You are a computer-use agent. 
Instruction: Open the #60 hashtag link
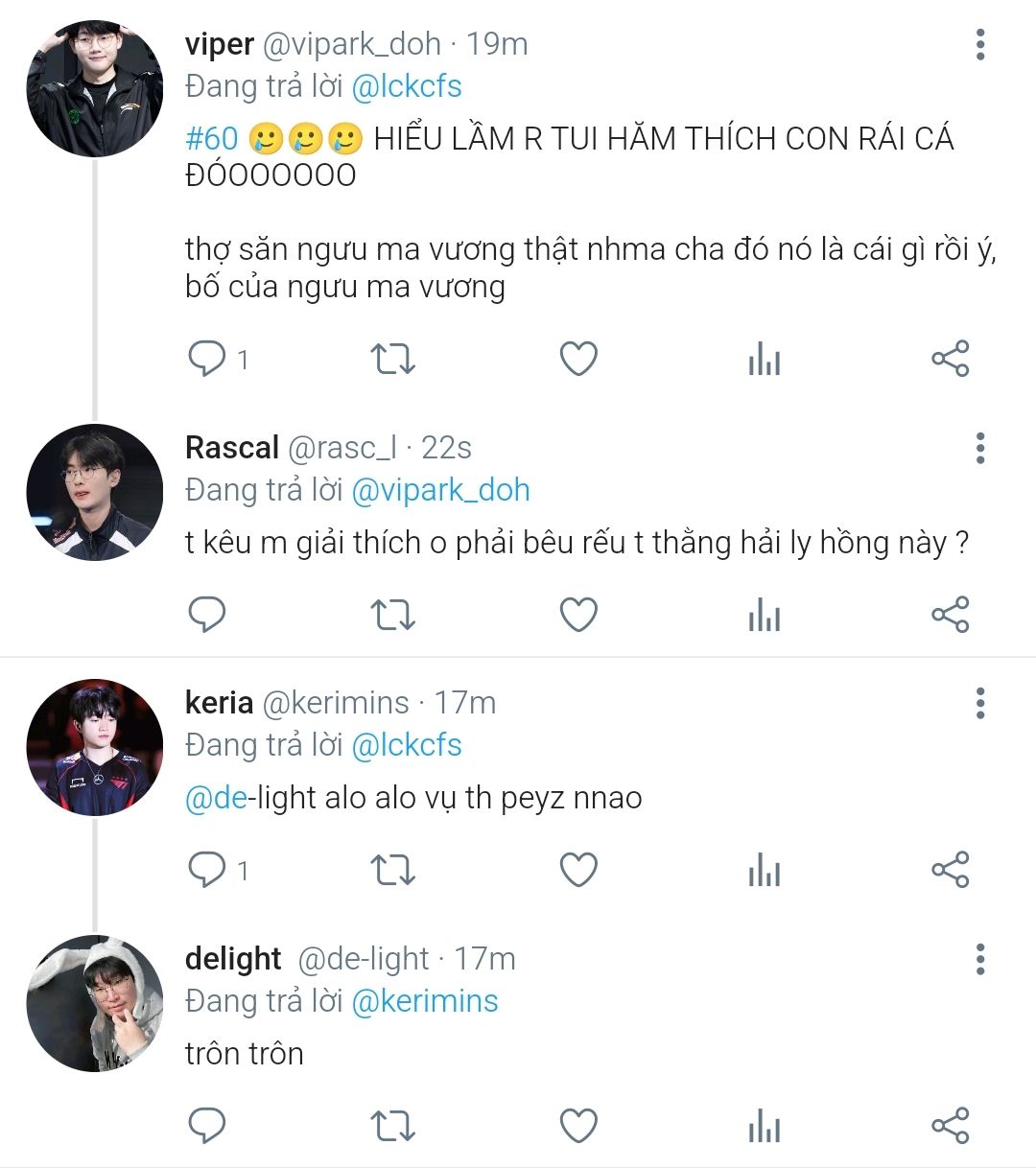[x=211, y=139]
